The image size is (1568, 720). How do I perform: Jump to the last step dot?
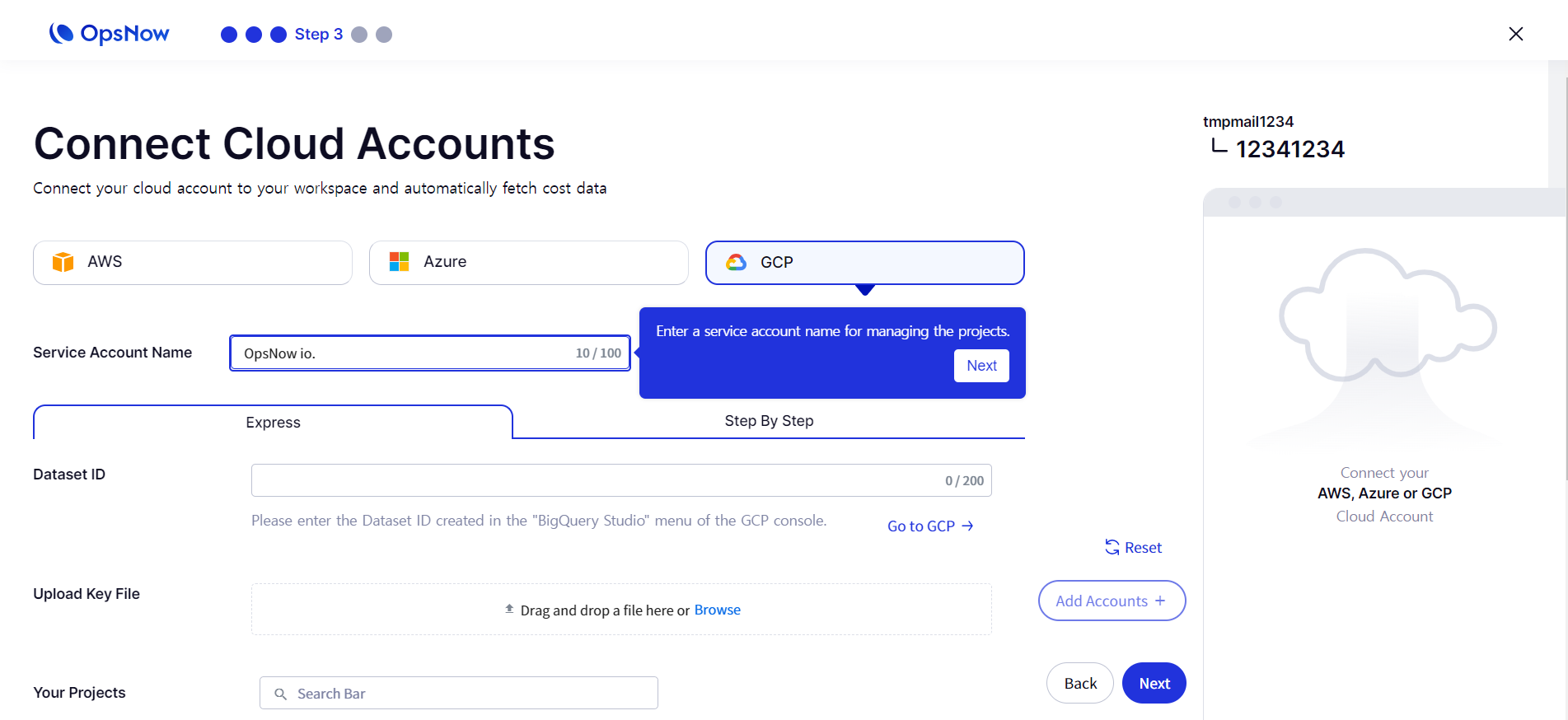click(384, 35)
